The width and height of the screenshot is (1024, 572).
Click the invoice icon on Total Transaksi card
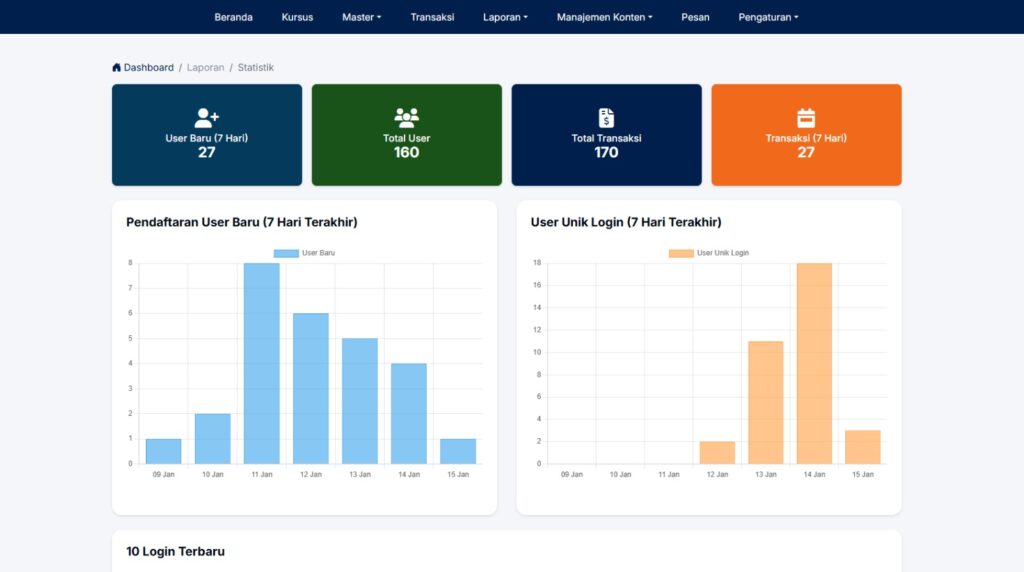click(x=606, y=118)
